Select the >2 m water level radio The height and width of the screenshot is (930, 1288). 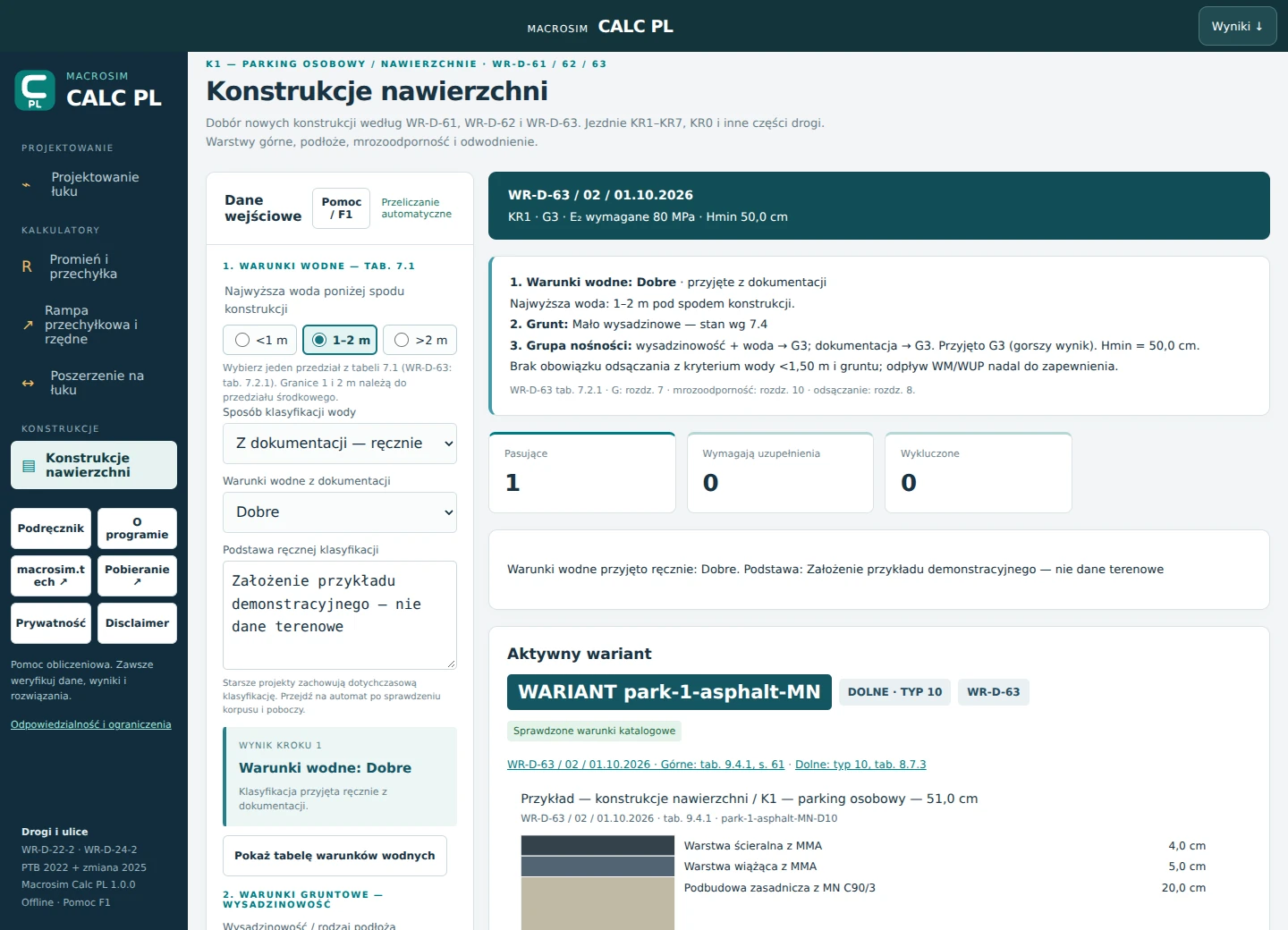420,340
